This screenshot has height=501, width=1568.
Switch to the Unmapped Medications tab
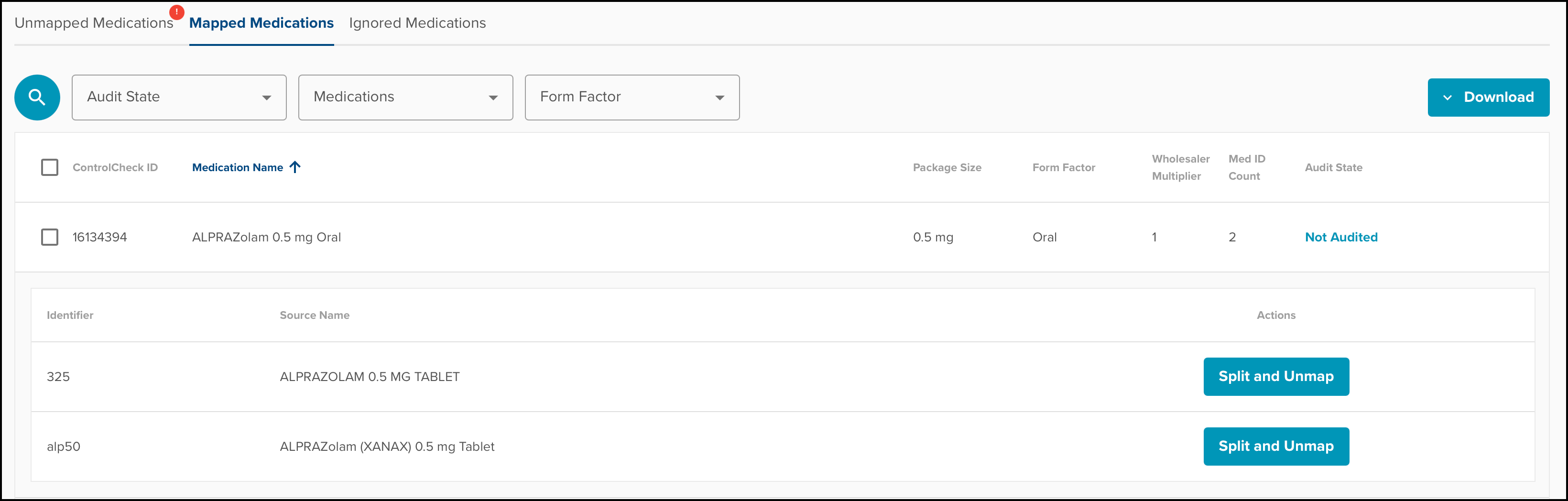[x=94, y=23]
